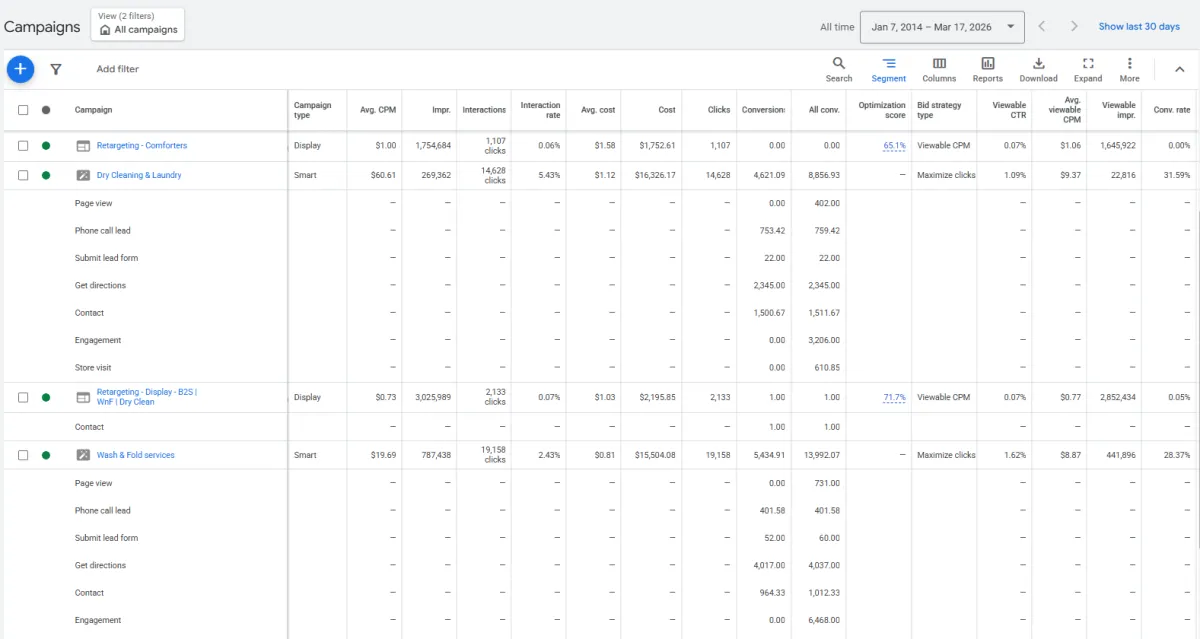Tick the Dry Cleaning & Laundry checkbox
The image size is (1200, 639).
click(x=23, y=176)
